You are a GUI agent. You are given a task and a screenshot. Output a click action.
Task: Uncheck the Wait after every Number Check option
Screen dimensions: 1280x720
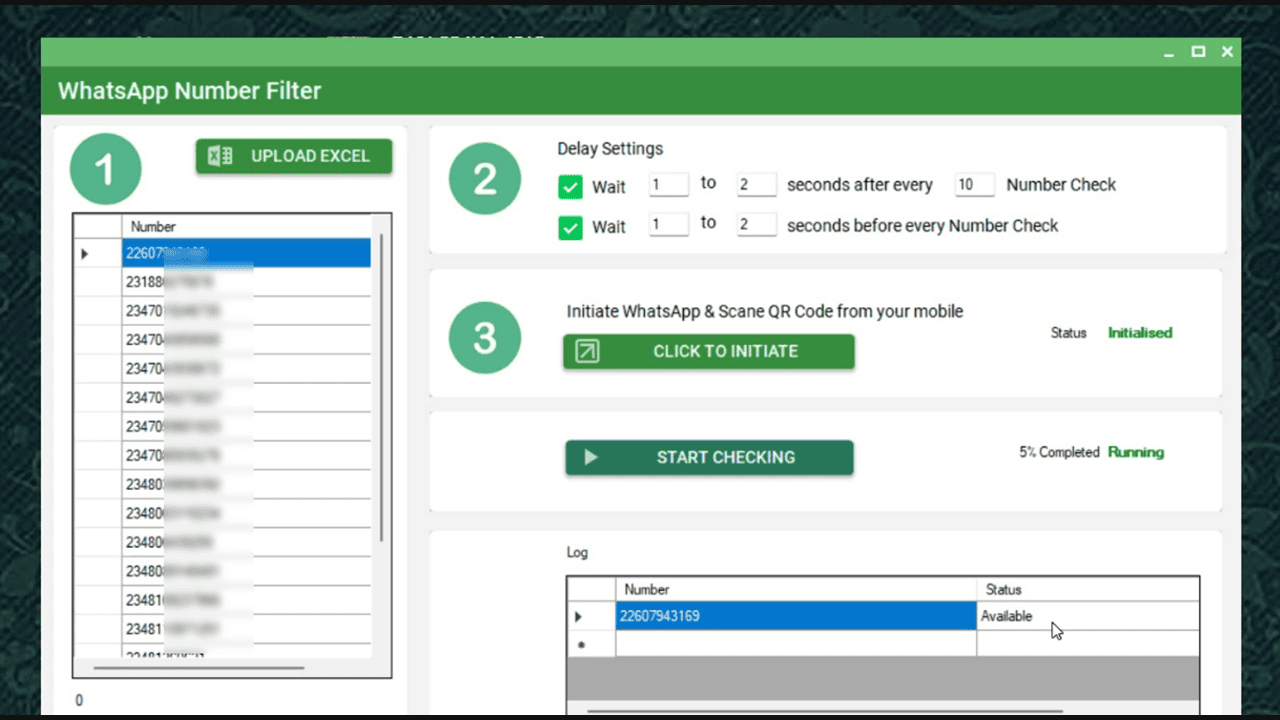(x=570, y=186)
